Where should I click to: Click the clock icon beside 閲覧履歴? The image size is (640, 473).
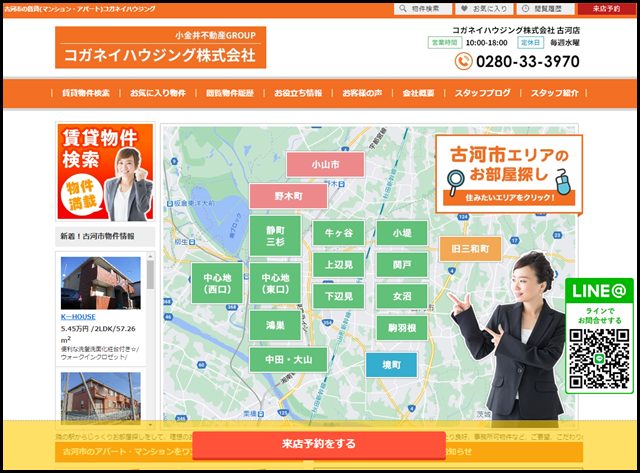(x=526, y=9)
